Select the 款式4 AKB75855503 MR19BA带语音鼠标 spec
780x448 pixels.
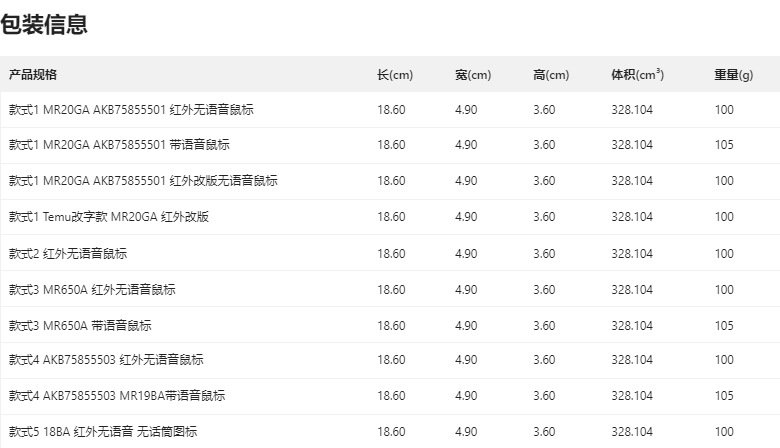[x=117, y=396]
